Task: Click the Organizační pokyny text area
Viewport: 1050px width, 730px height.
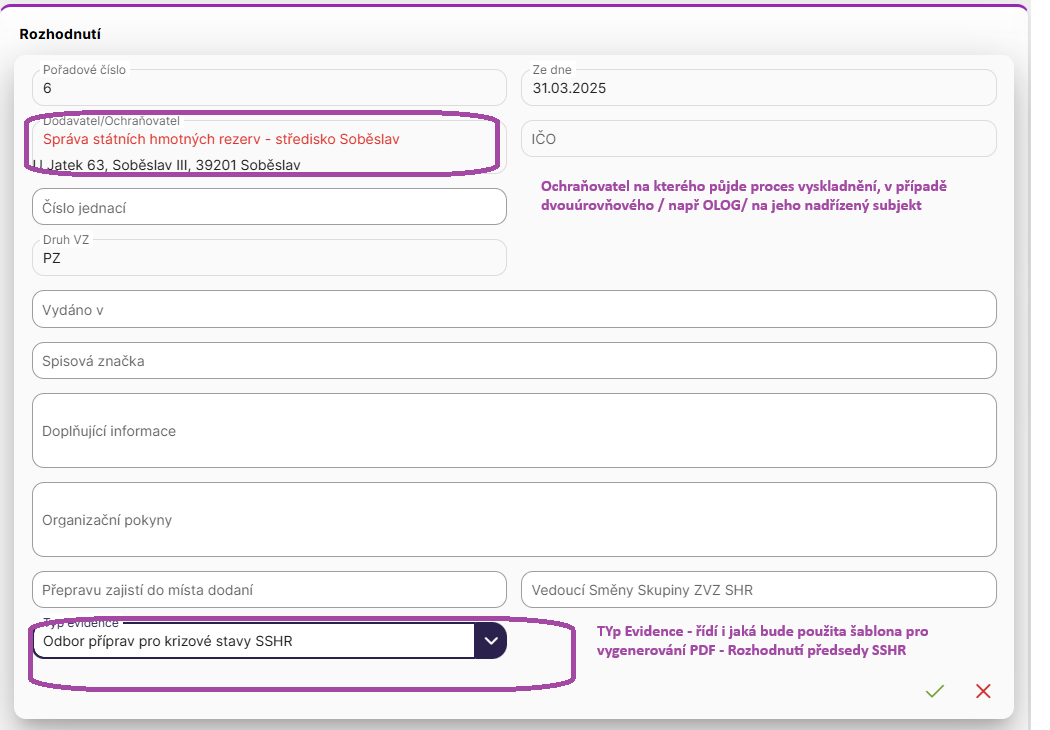Action: coord(514,520)
